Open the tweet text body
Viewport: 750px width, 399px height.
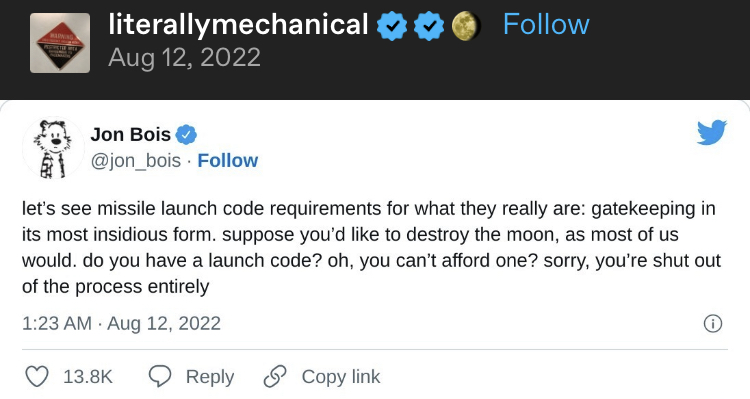(x=371, y=247)
